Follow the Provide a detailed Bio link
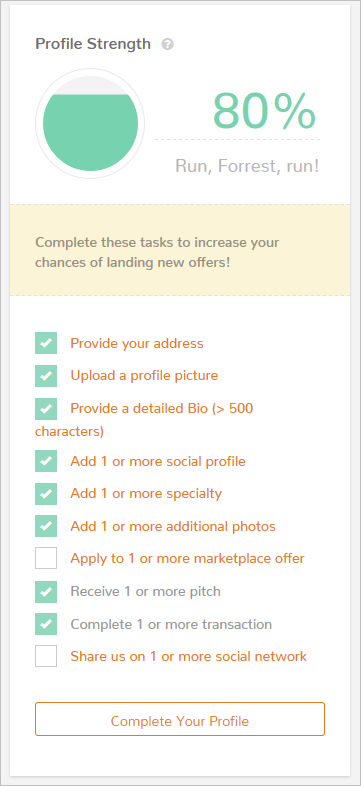361x786 pixels. (144, 420)
